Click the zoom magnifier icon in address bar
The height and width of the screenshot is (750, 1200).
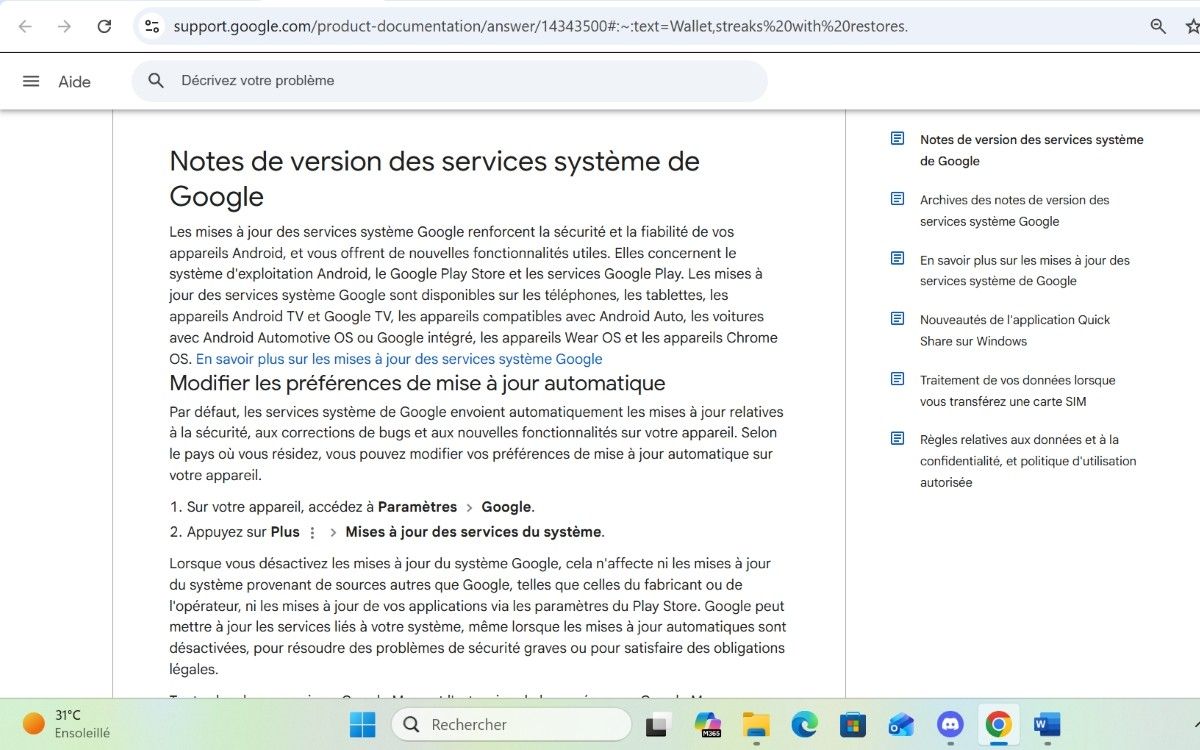1158,27
